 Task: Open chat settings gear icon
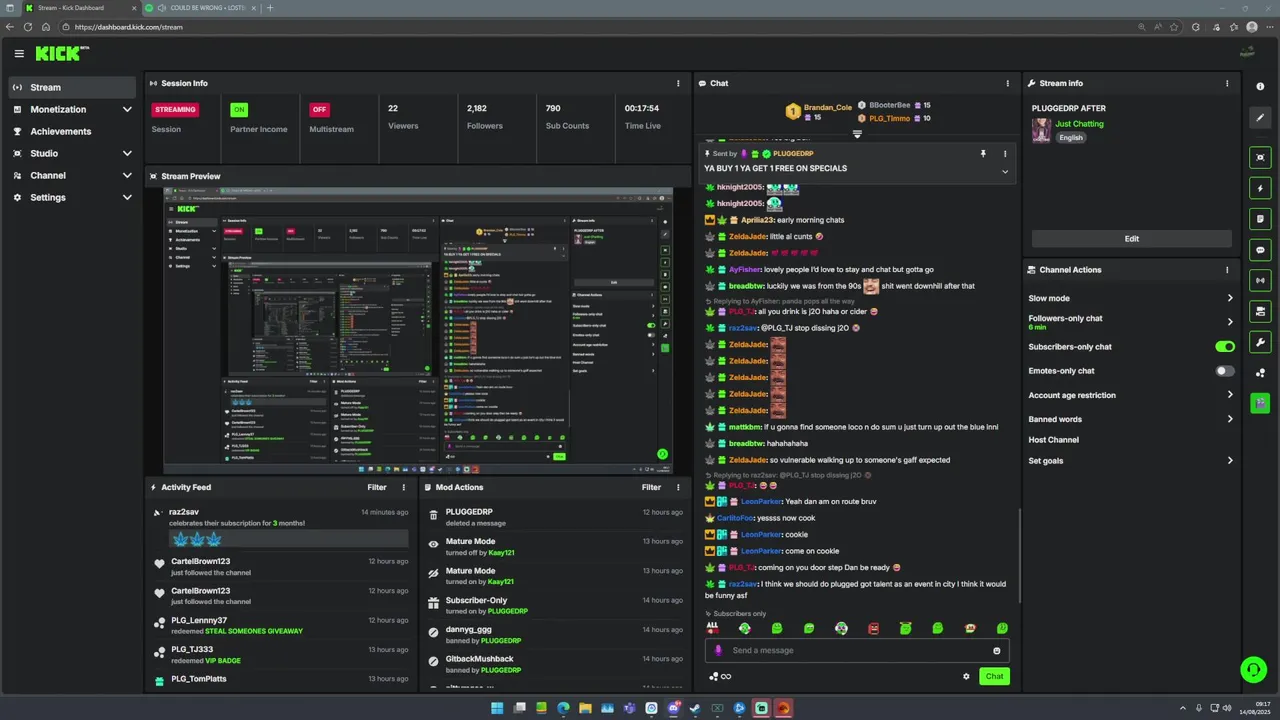tap(966, 676)
